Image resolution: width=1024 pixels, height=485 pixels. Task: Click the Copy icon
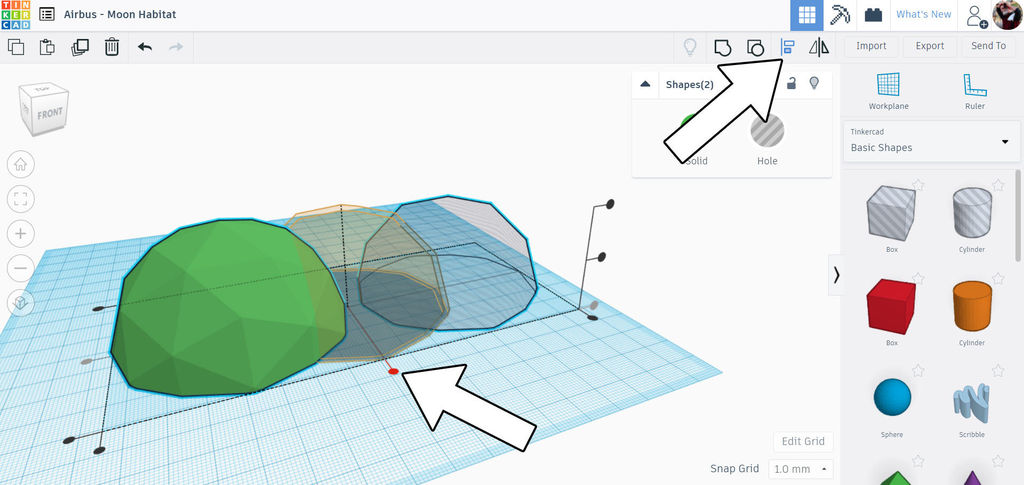pos(15,47)
